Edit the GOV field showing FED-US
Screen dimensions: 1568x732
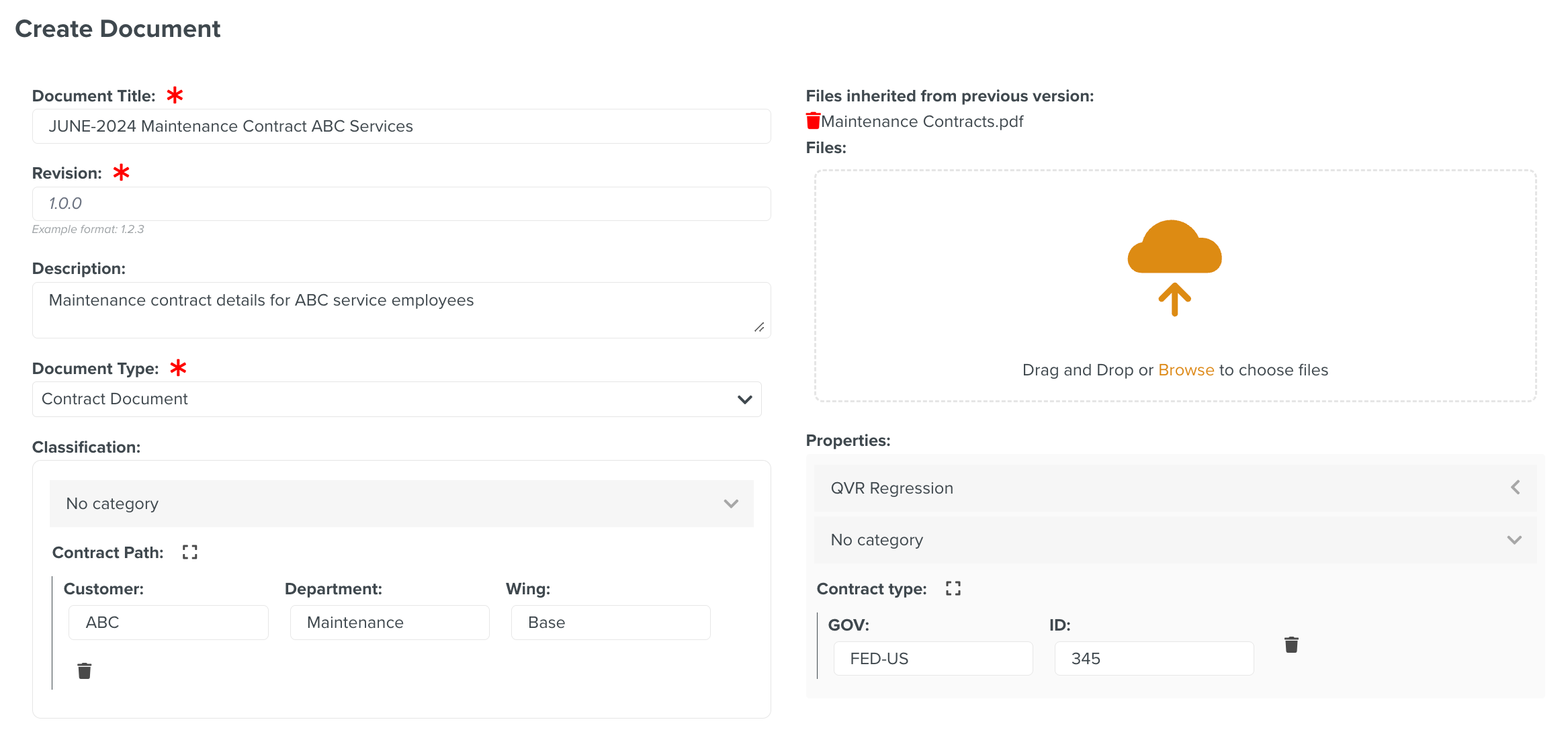[x=932, y=659]
